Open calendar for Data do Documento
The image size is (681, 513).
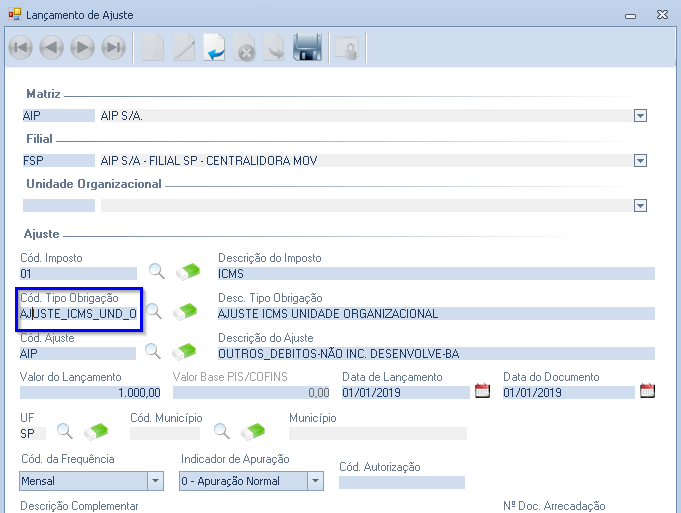[x=646, y=391]
